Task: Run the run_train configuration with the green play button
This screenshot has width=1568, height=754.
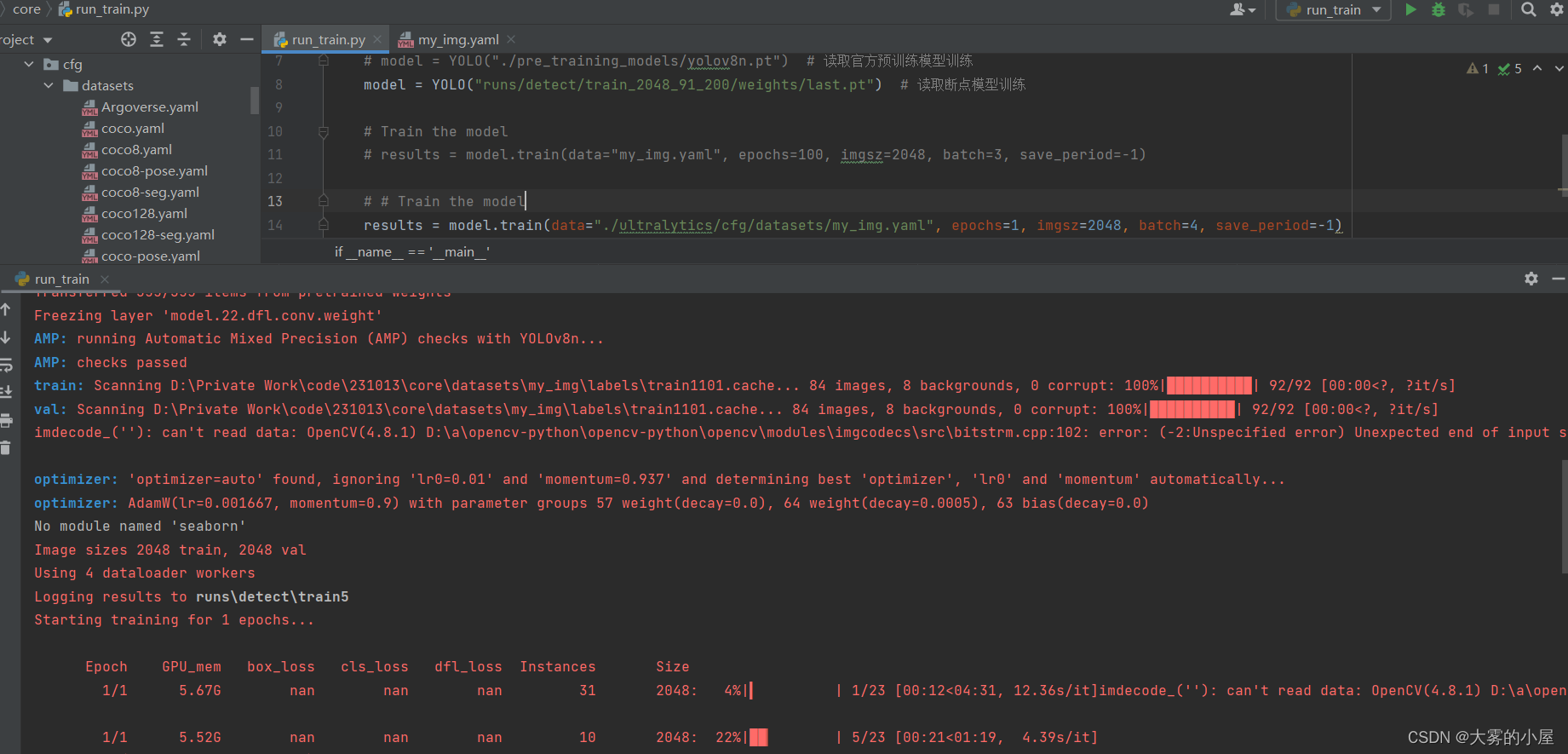Action: pos(1411,9)
